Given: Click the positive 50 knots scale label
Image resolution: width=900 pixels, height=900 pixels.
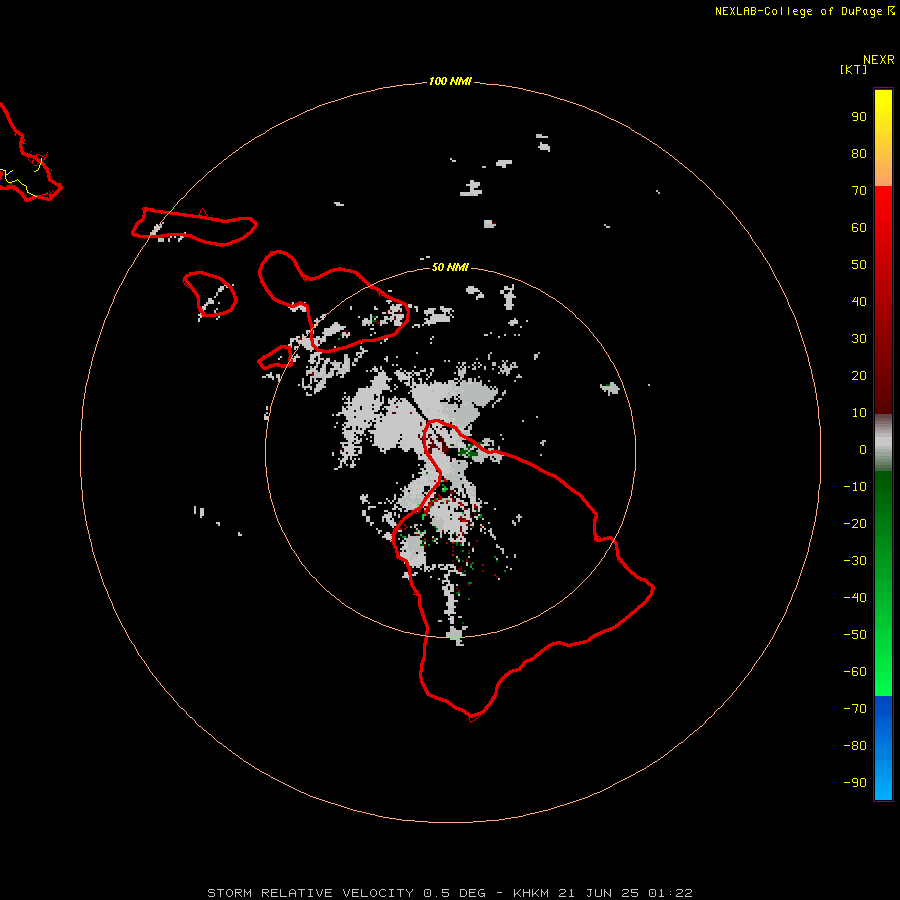Looking at the screenshot, I should (x=859, y=265).
